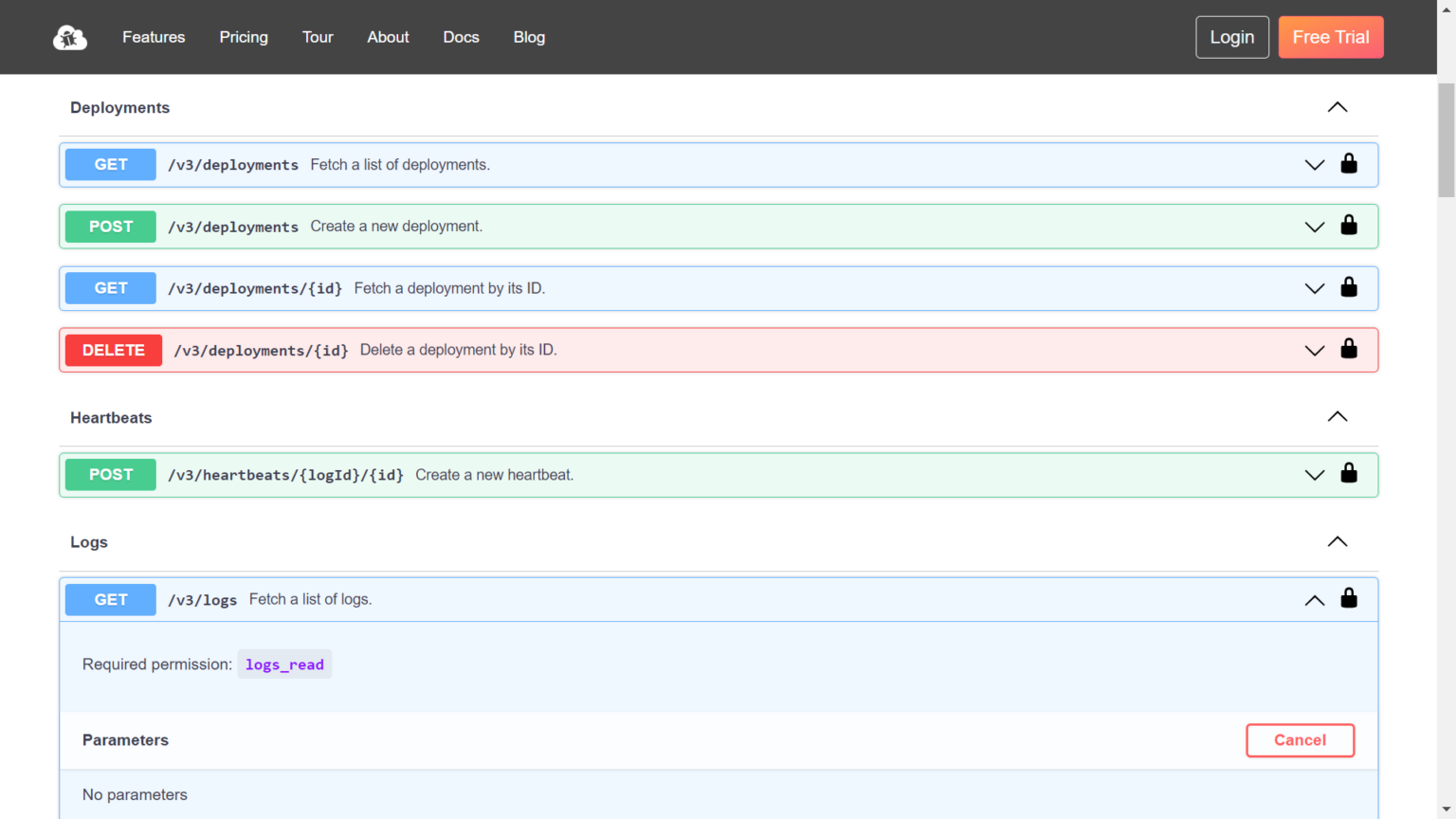Expand the DELETE deployment endpoint chevron
This screenshot has height=819, width=1456.
[1314, 351]
